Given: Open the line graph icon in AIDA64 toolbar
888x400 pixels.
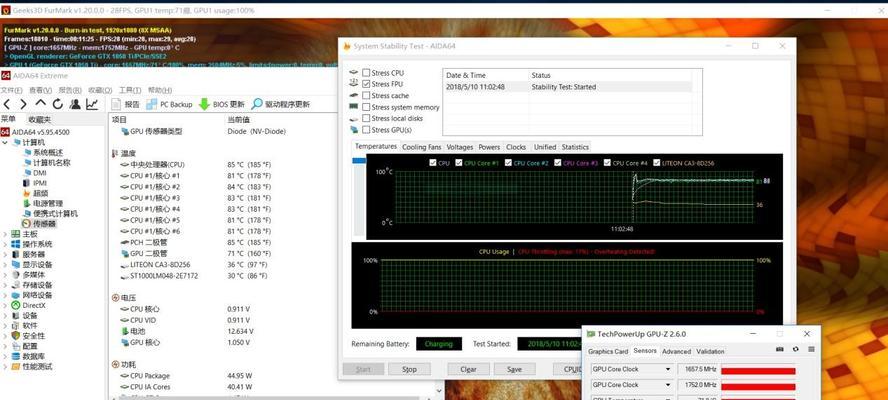Looking at the screenshot, I should [92, 104].
